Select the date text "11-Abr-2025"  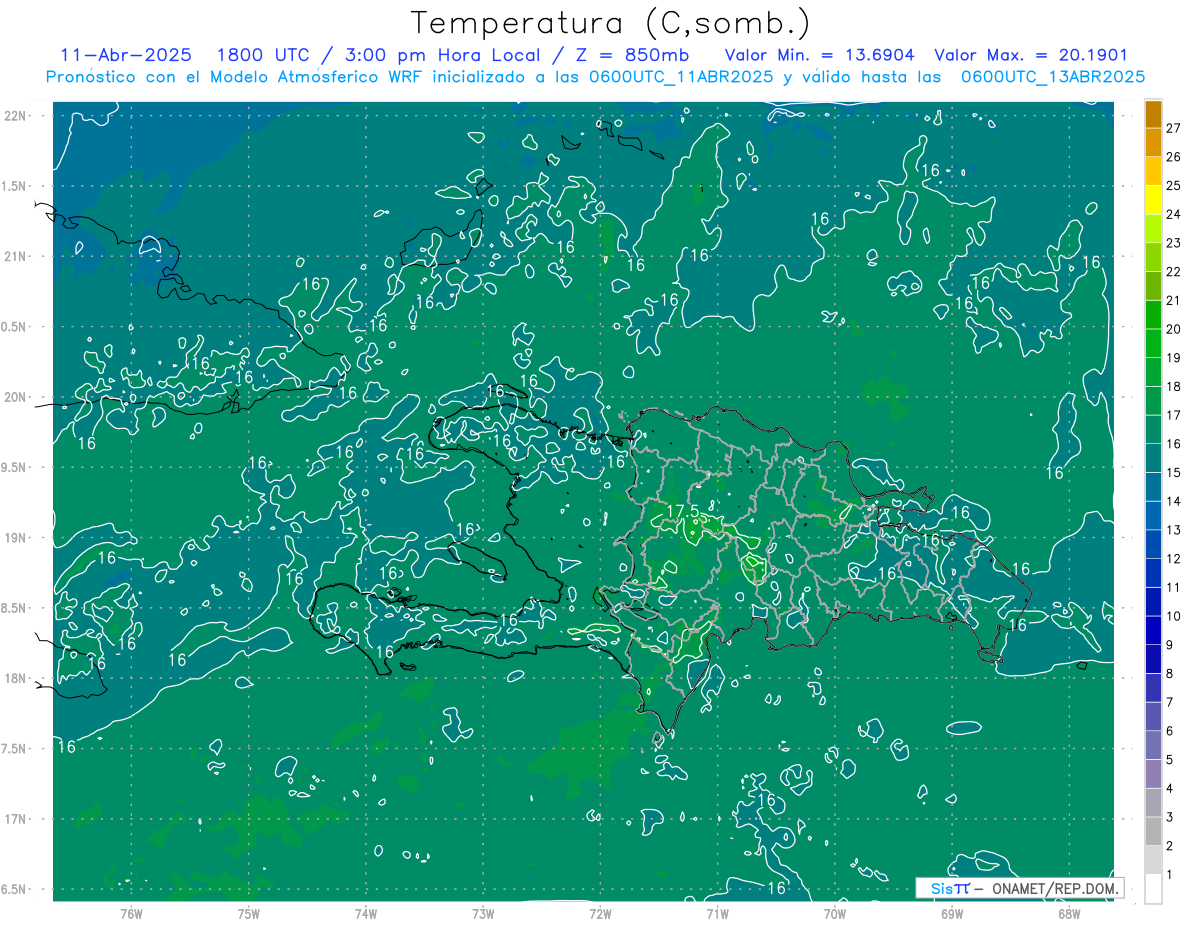pyautogui.click(x=125, y=55)
